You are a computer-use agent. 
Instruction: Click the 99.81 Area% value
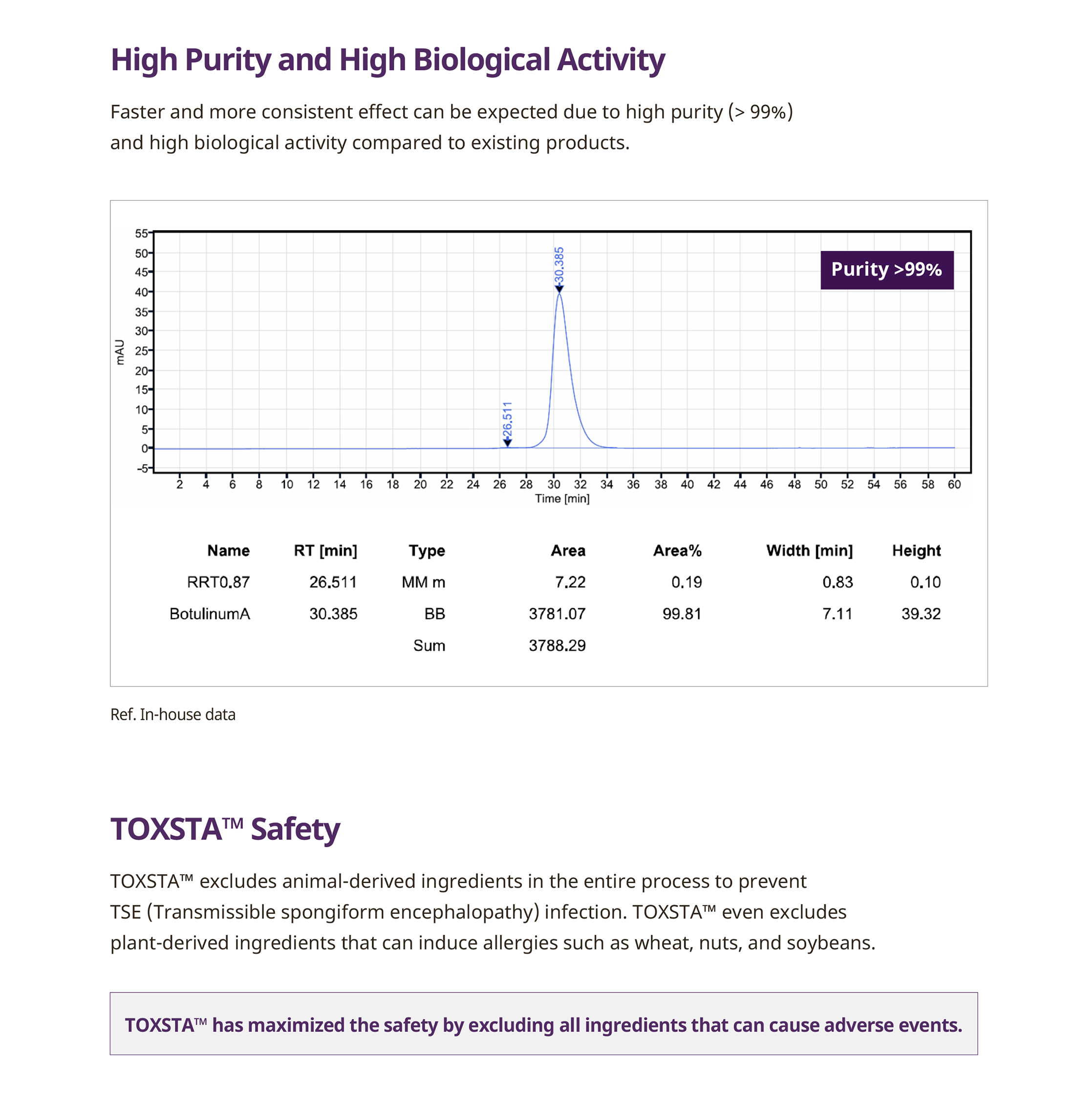(681, 614)
